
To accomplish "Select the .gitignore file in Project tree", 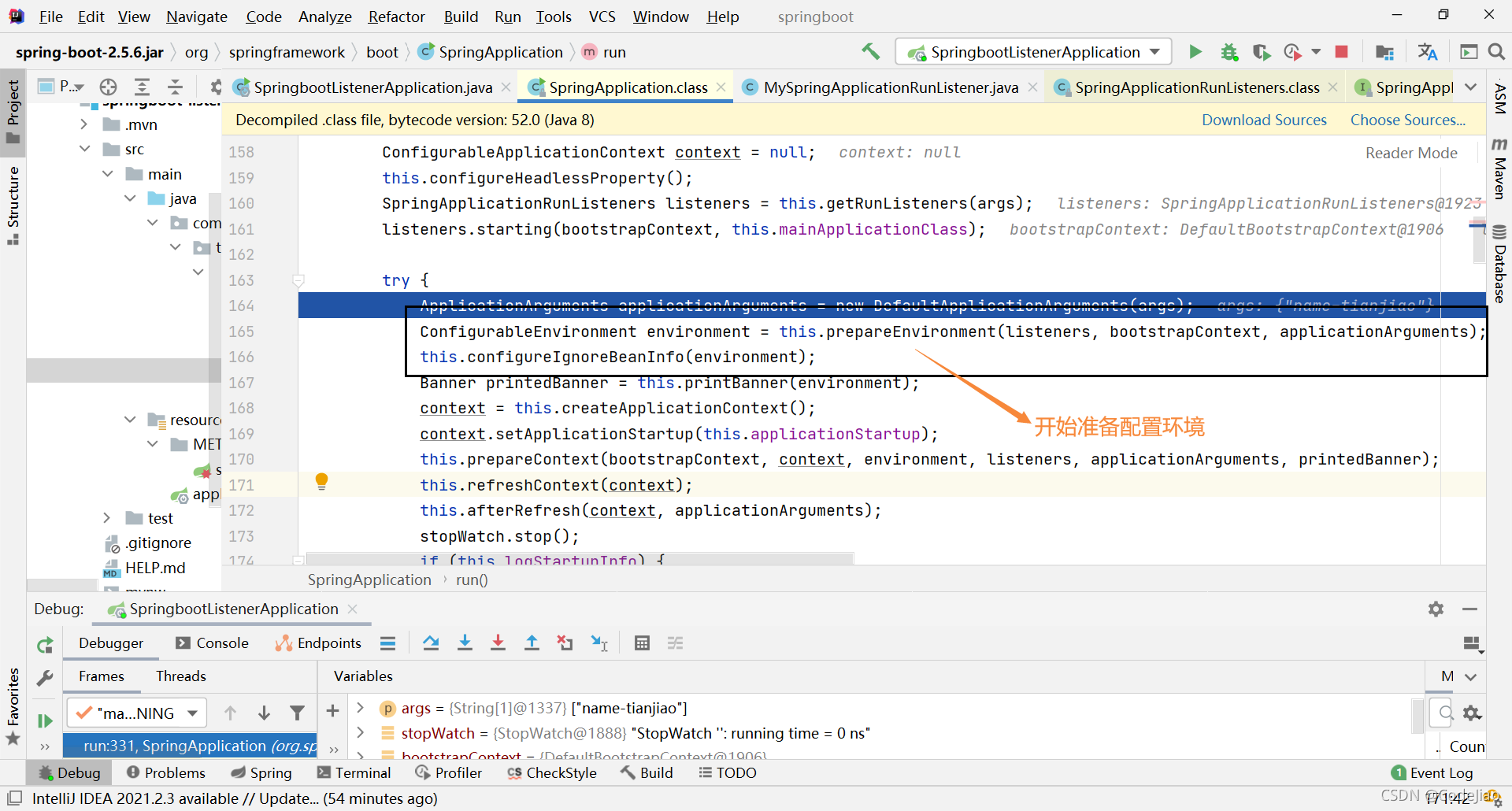I will click(x=158, y=543).
